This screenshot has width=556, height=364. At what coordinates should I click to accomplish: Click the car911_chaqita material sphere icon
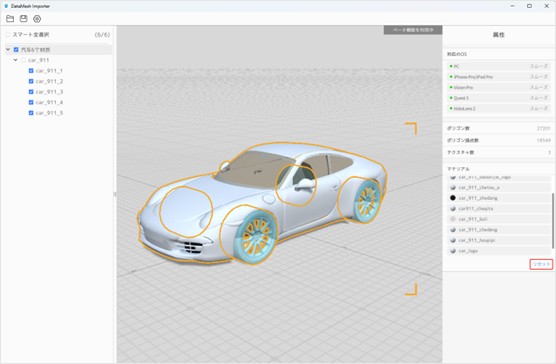tap(453, 208)
